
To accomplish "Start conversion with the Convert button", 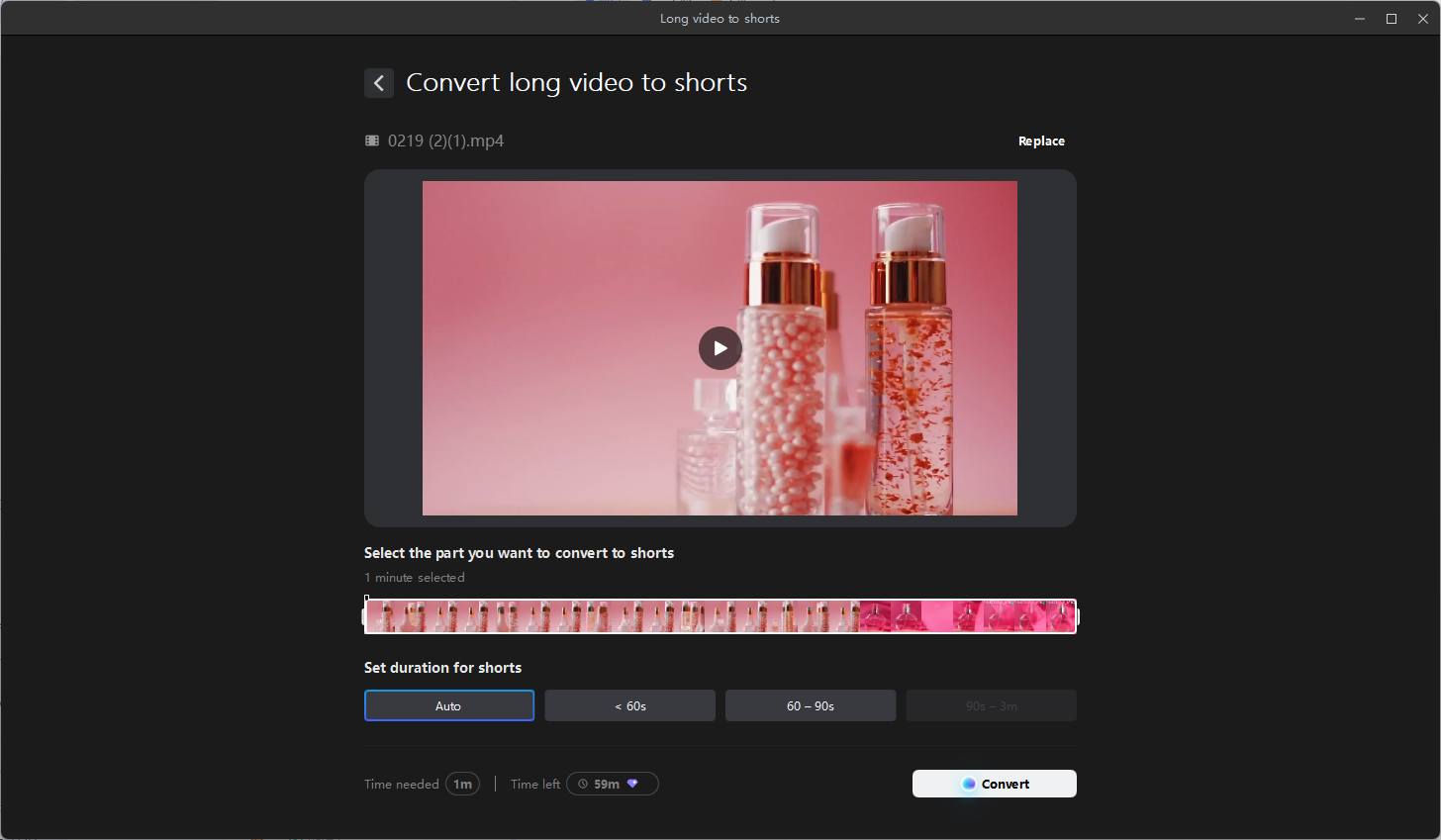I will click(994, 784).
